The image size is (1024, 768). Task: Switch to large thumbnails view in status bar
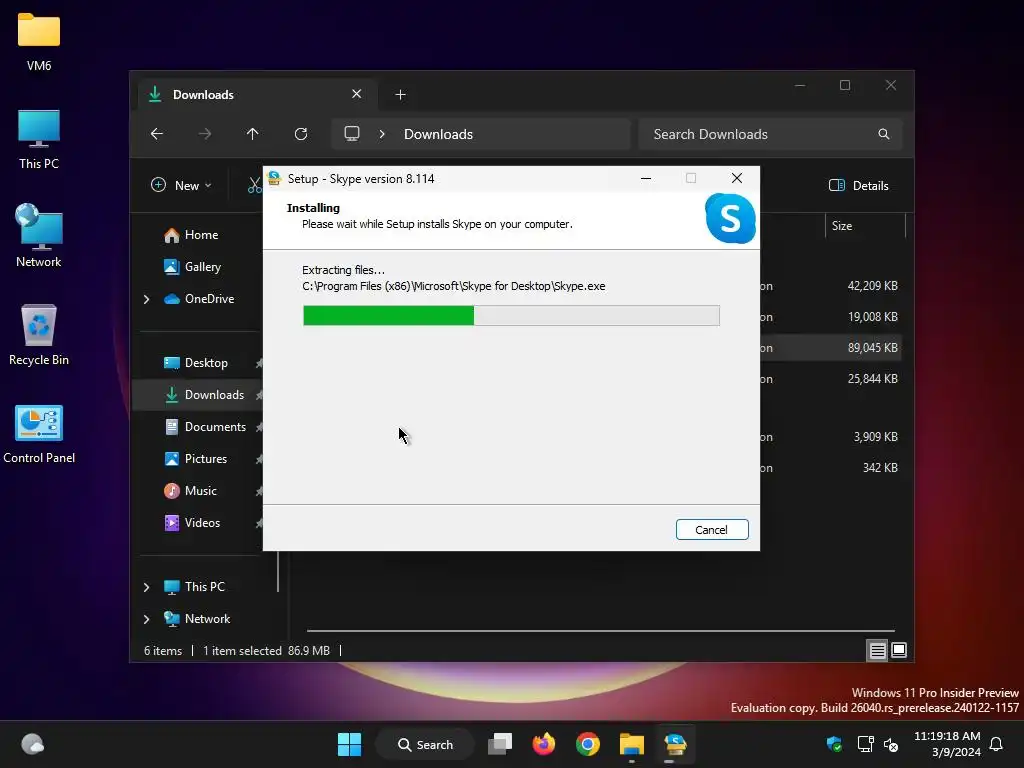pyautogui.click(x=899, y=650)
